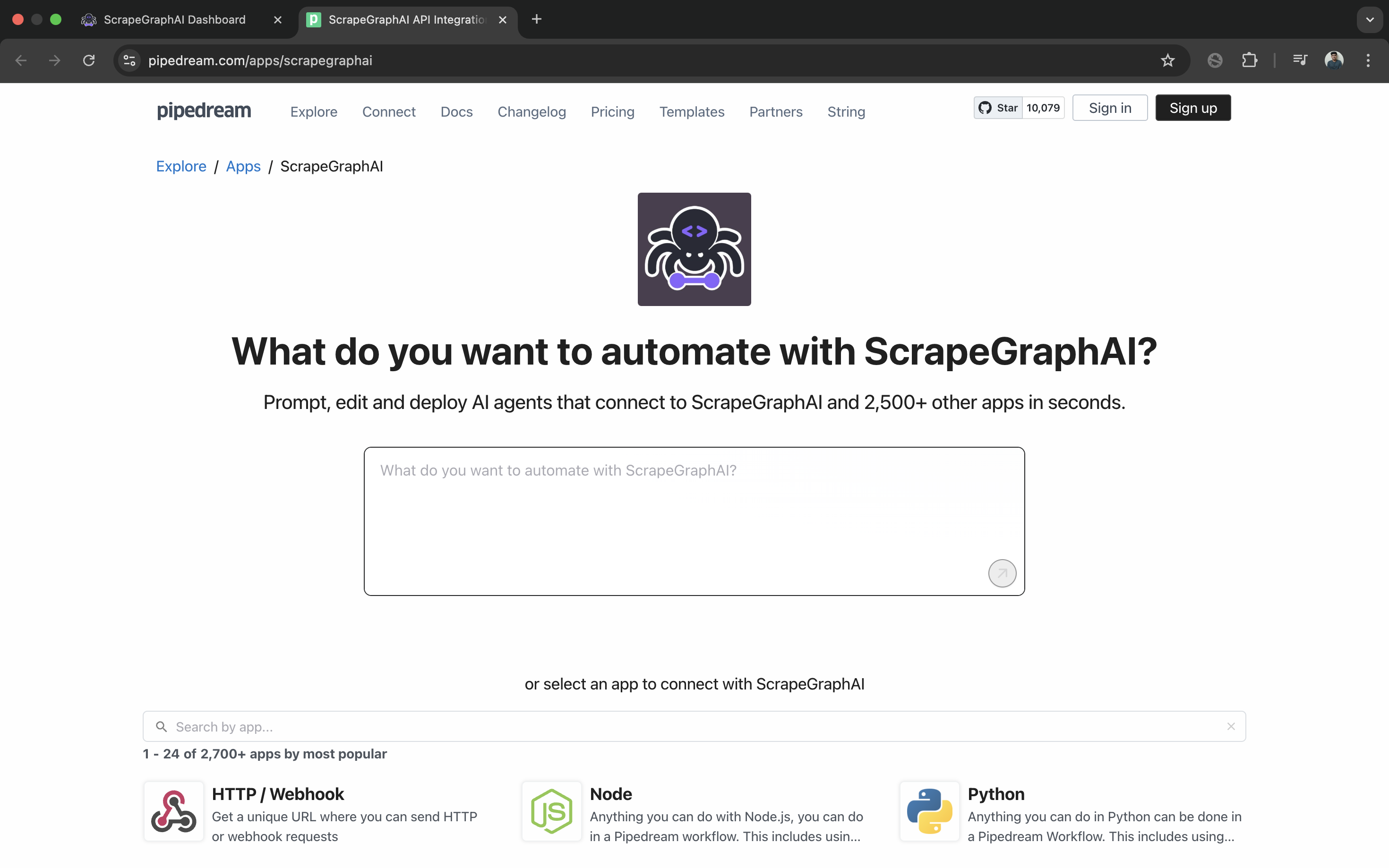This screenshot has height=868, width=1389.
Task: Click the pipedream logo
Action: (x=204, y=110)
